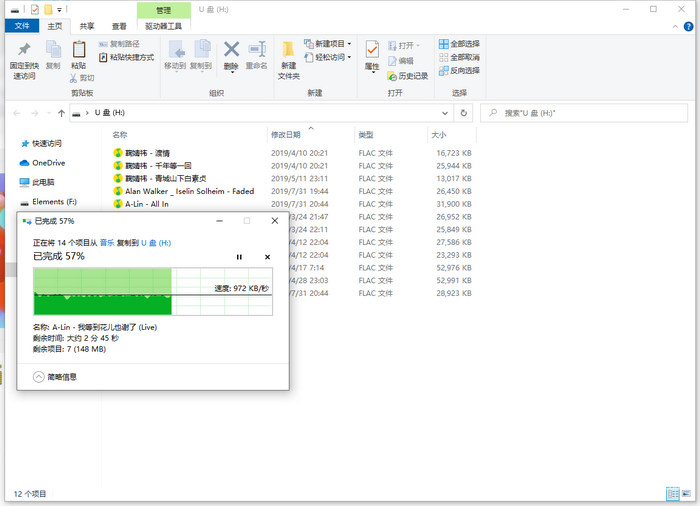Viewport: 700px width, 506px height.
Task: Click the address bar path U disk (H:)
Action: pyautogui.click(x=109, y=113)
